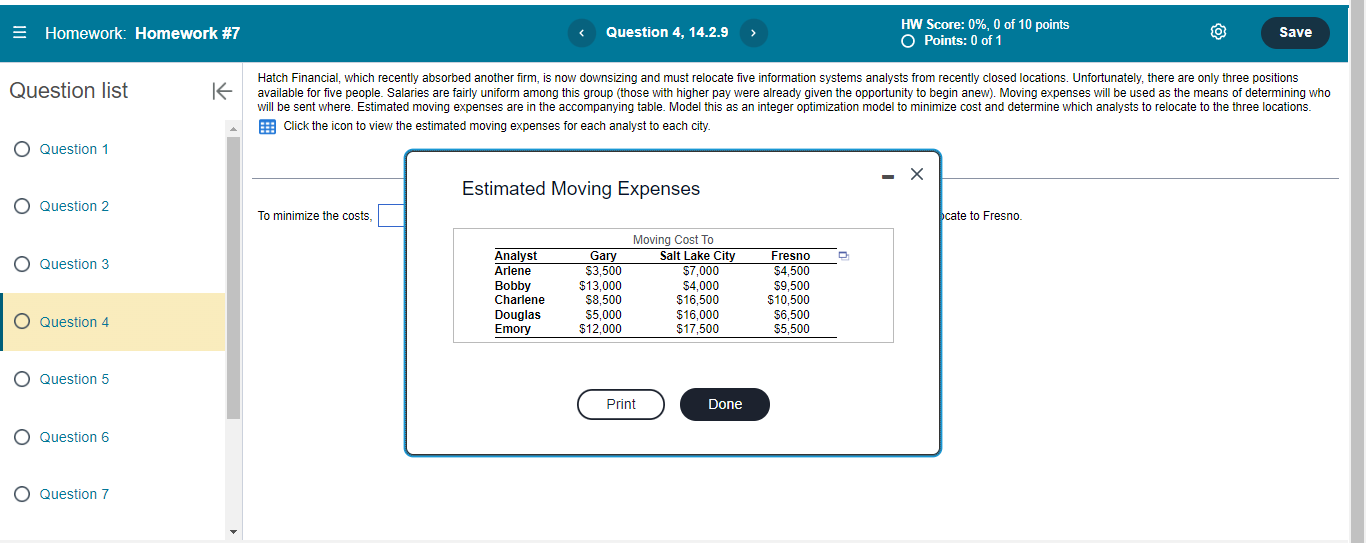Screen dimensions: 1366x543
Task: Click the 'Analyst' column header
Action: (516, 256)
